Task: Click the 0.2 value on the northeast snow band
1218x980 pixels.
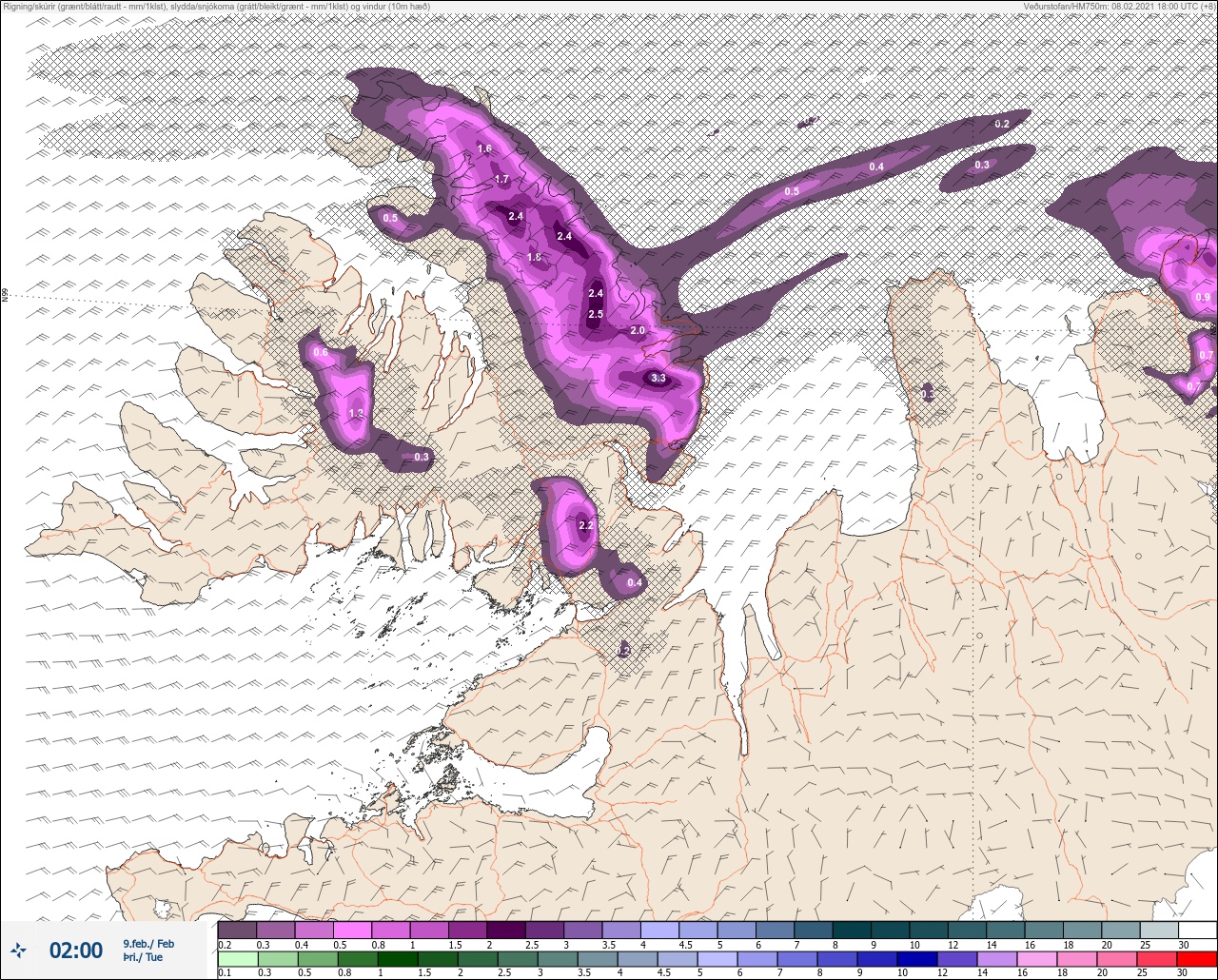Action: (1002, 124)
